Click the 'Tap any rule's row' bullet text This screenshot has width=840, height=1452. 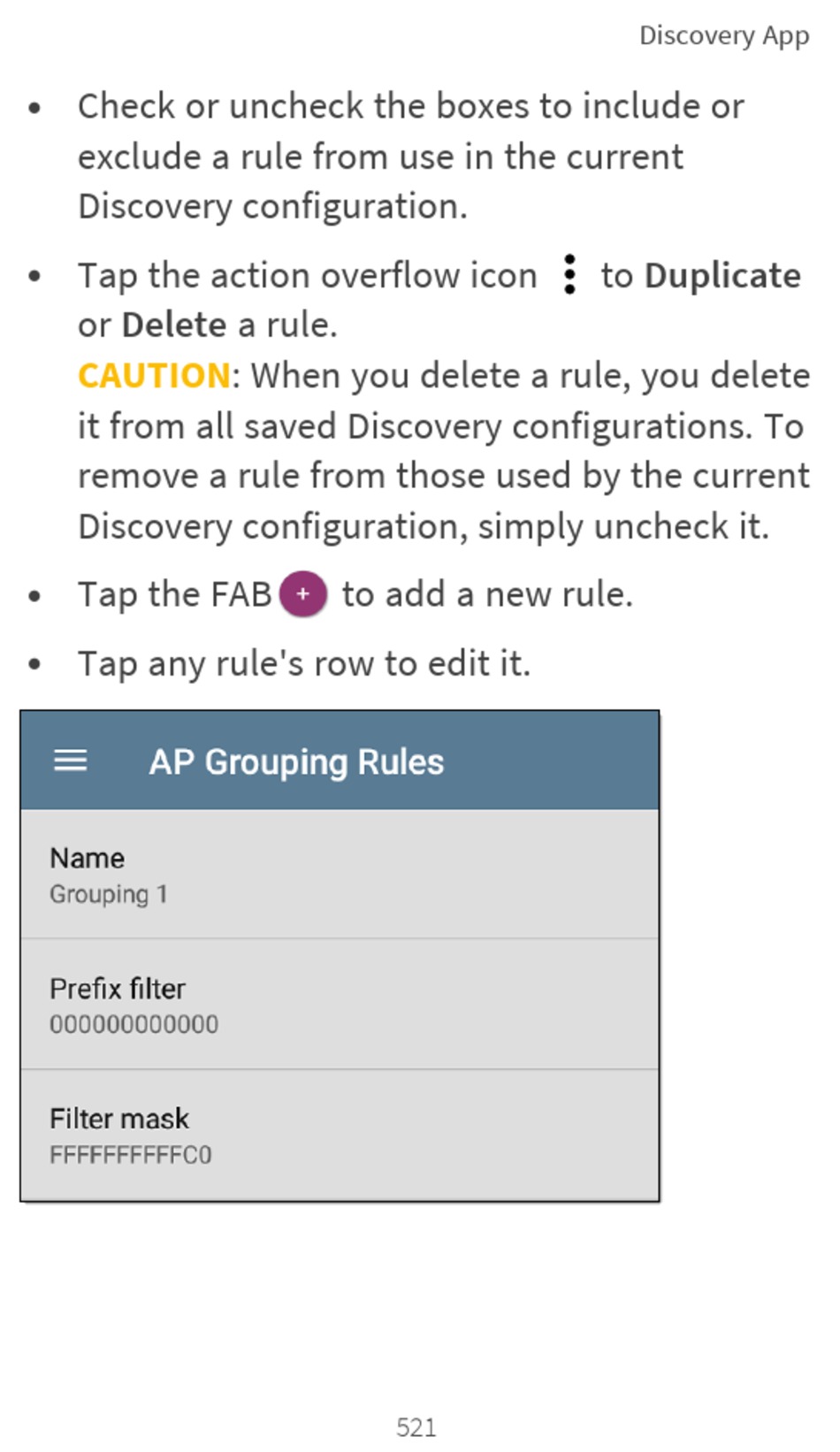point(304,663)
